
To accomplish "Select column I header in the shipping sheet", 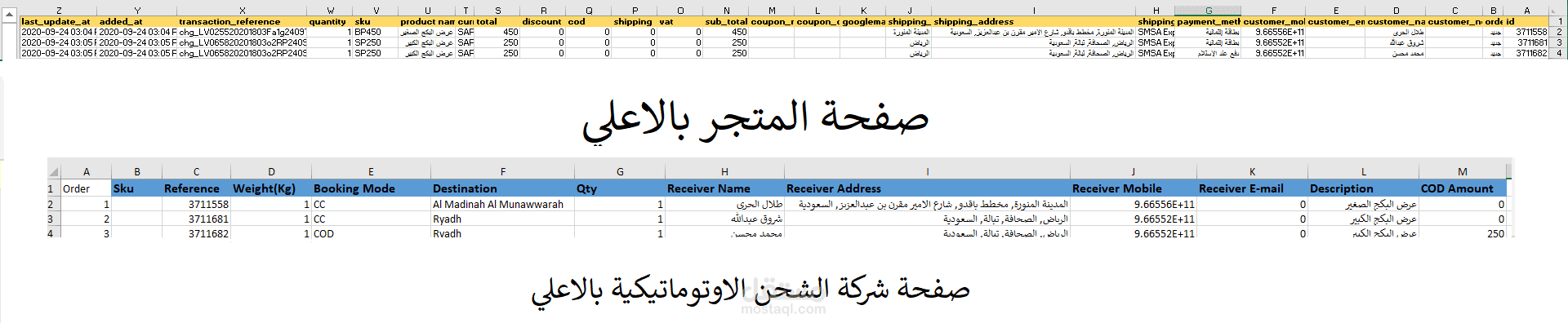I will pos(928,172).
